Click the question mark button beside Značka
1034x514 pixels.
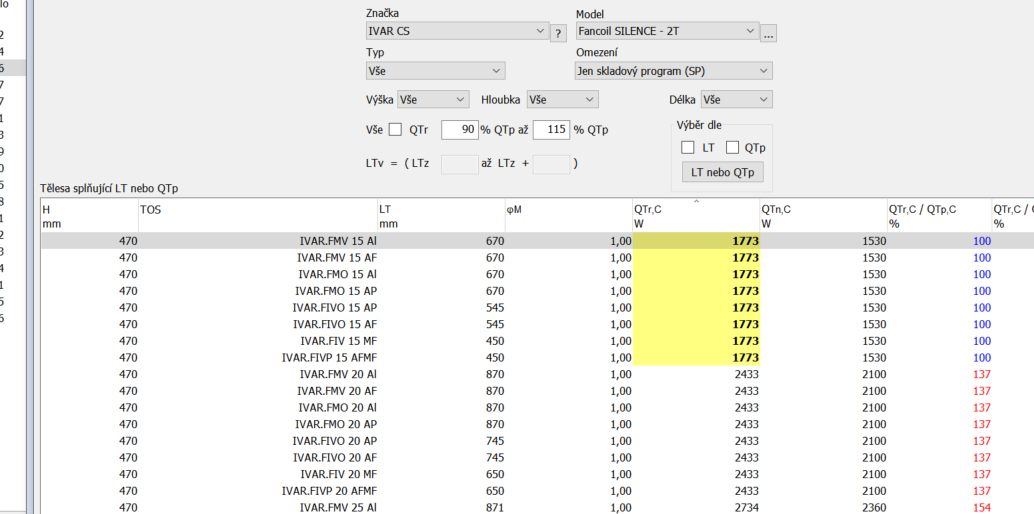pyautogui.click(x=558, y=33)
